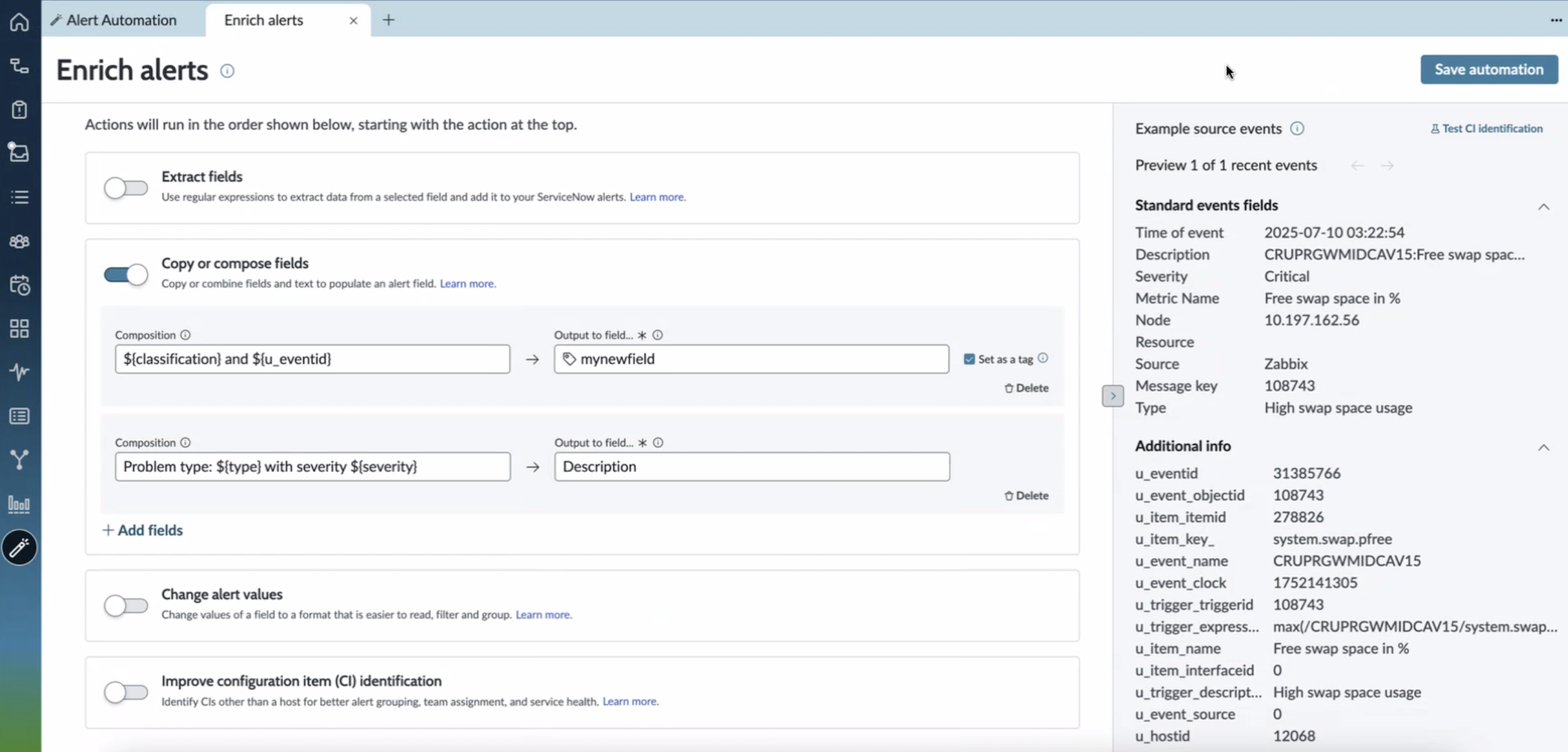Delete the Description composition row
This screenshot has width=1568, height=752.
click(1026, 496)
